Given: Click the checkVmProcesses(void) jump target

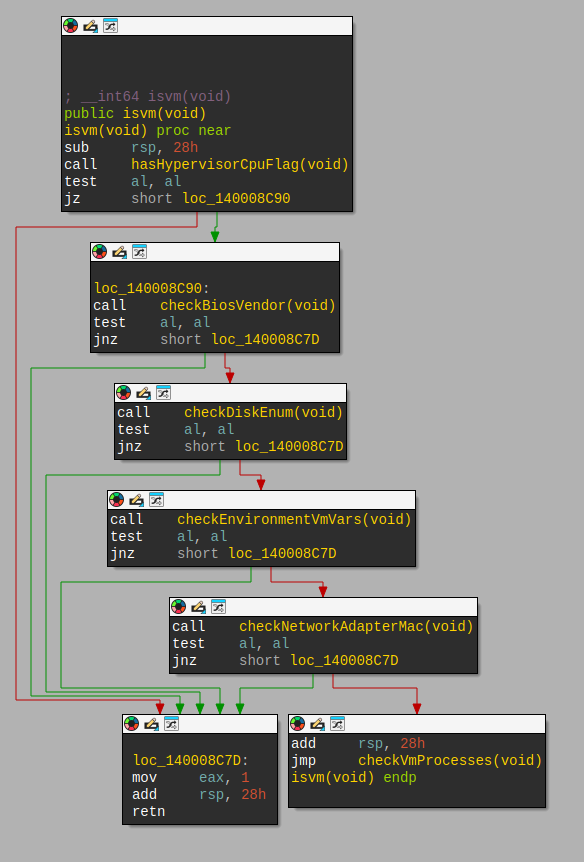Looking at the screenshot, I should (x=450, y=760).
